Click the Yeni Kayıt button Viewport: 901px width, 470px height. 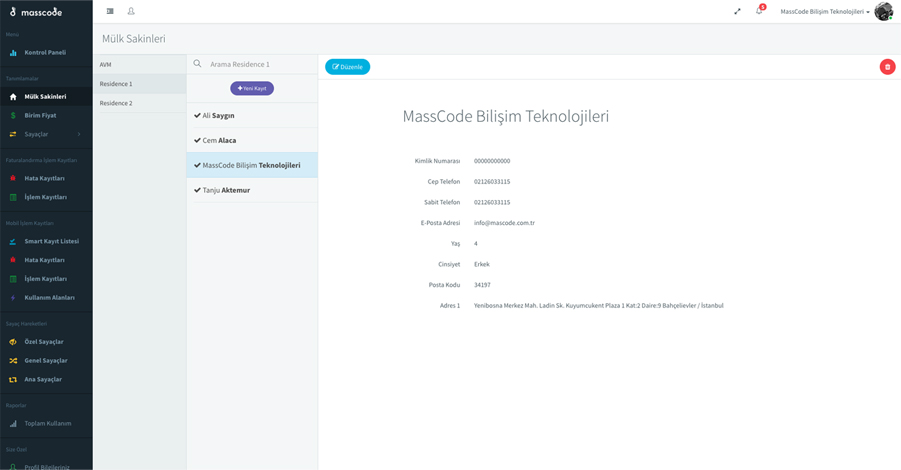click(252, 88)
